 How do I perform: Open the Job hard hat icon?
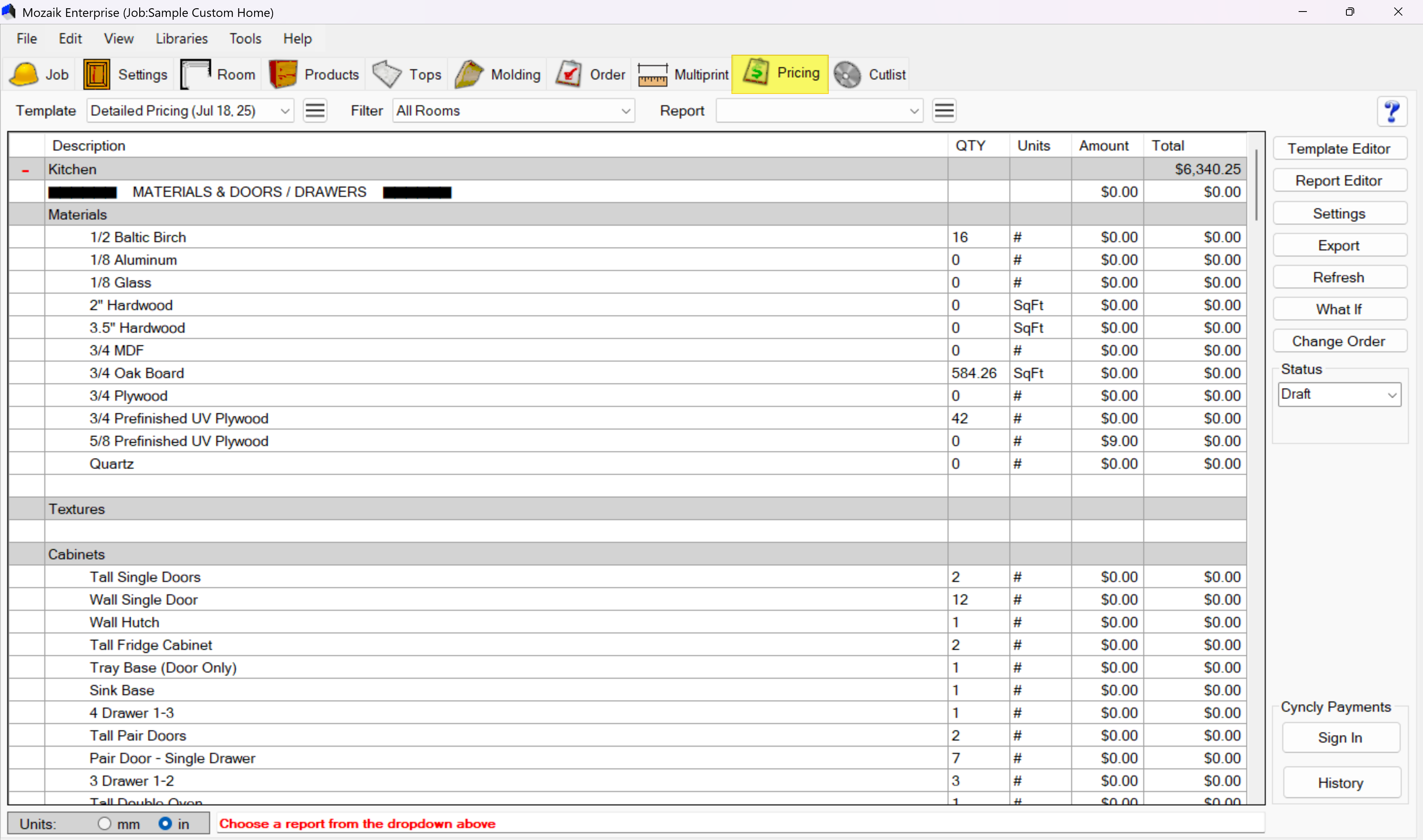[x=24, y=74]
